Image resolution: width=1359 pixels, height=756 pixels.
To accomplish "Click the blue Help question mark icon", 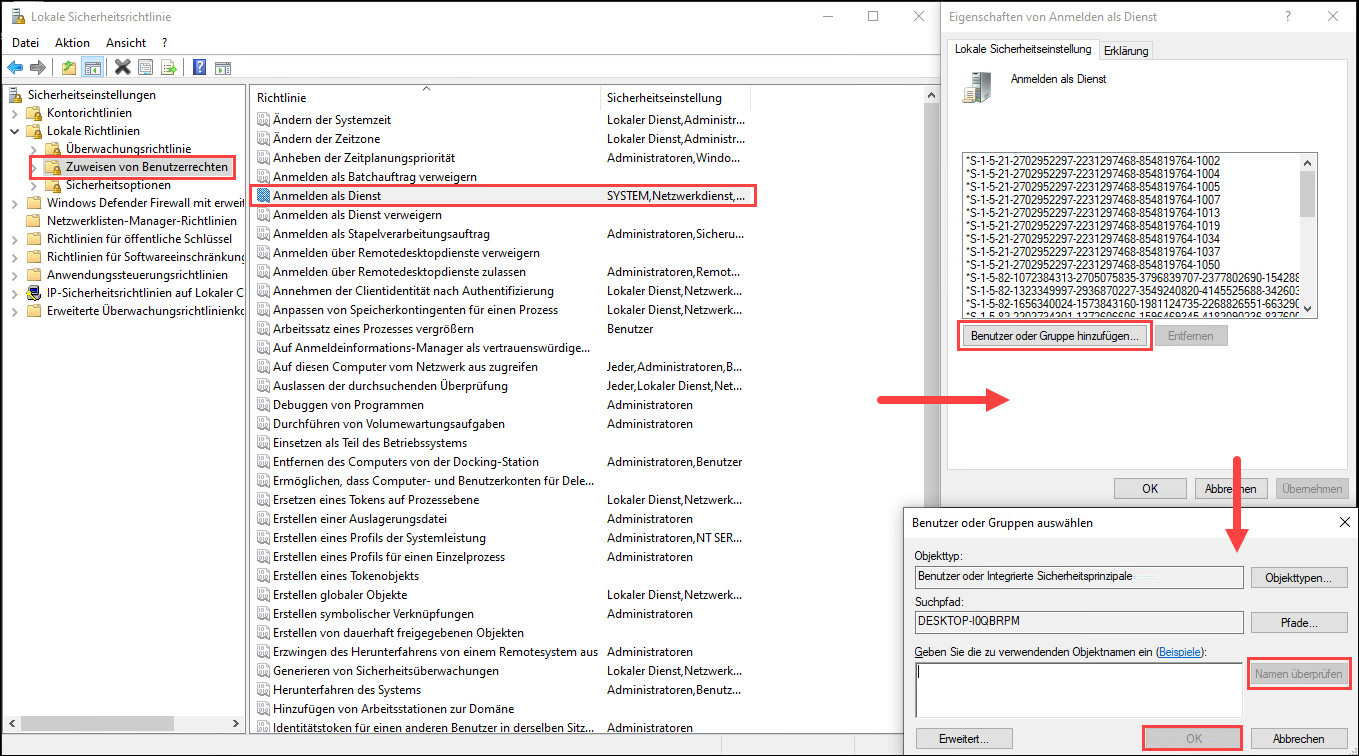I will click(200, 68).
